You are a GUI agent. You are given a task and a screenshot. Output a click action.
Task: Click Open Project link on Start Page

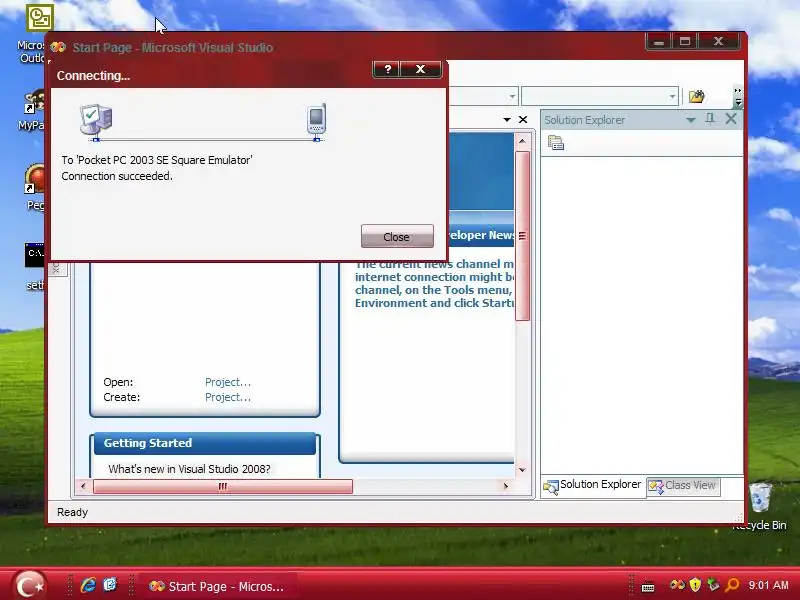point(228,382)
